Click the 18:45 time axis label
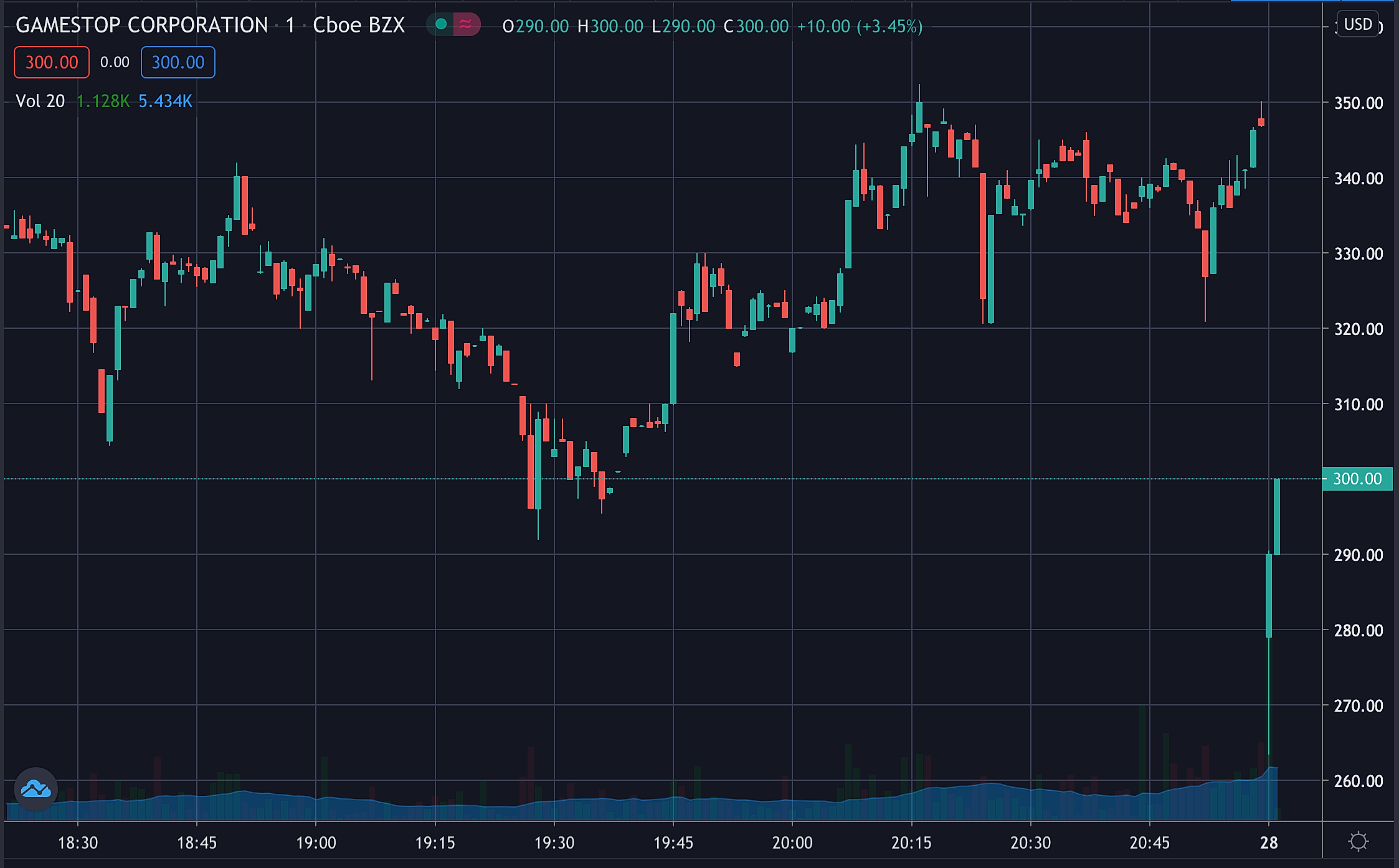The height and width of the screenshot is (868, 1399). pos(197,843)
